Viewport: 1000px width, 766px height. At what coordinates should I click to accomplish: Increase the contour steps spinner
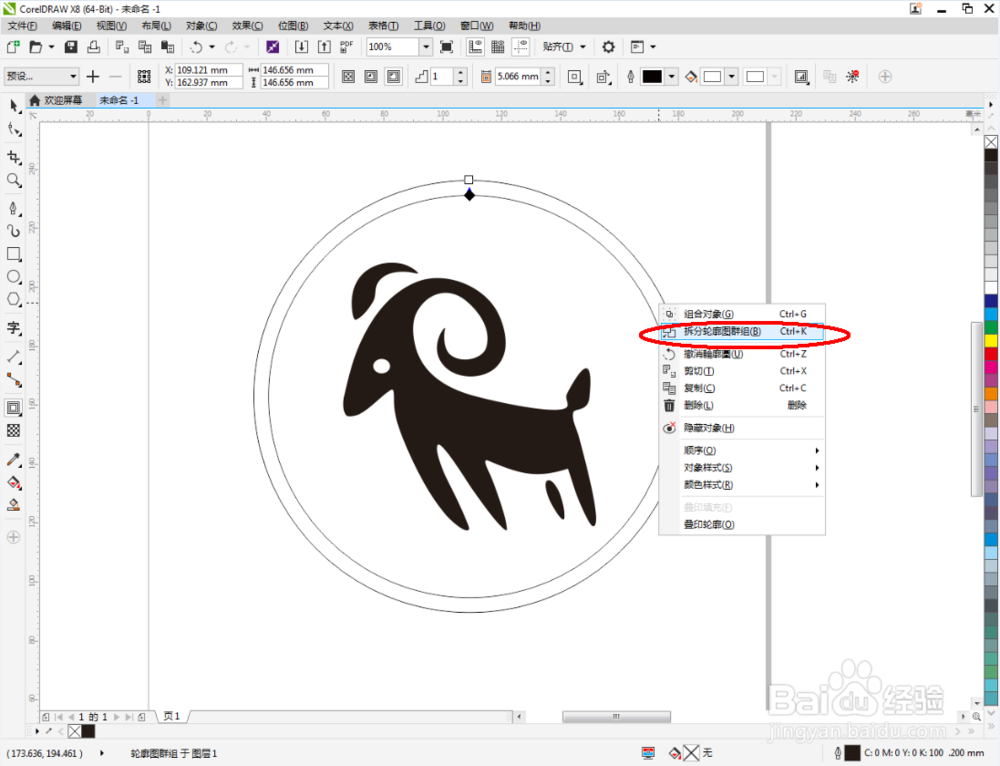[x=461, y=72]
